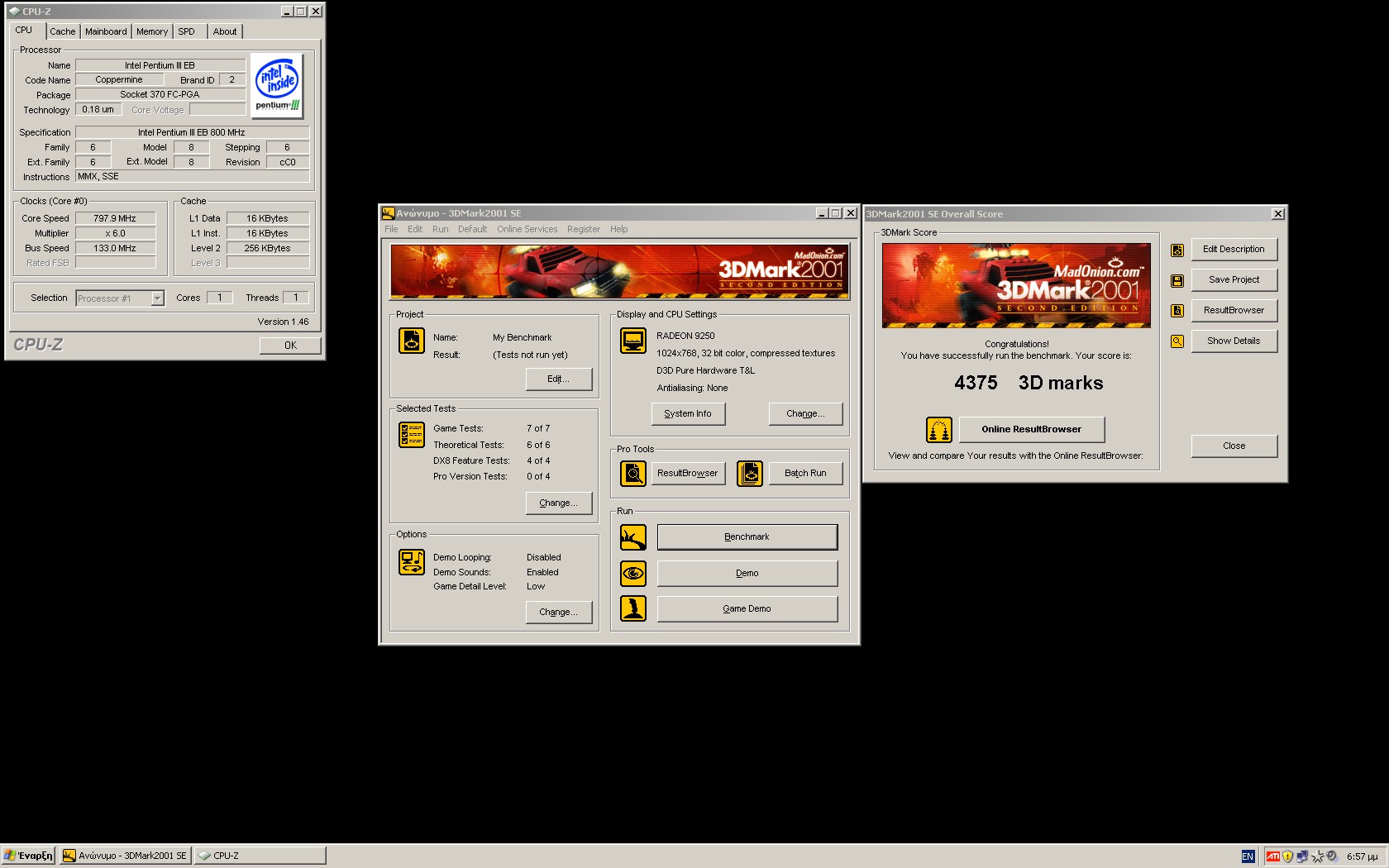The image size is (1389, 868).
Task: Click the ResultBrowser icon in Overall Score window
Action: pyautogui.click(x=1177, y=311)
